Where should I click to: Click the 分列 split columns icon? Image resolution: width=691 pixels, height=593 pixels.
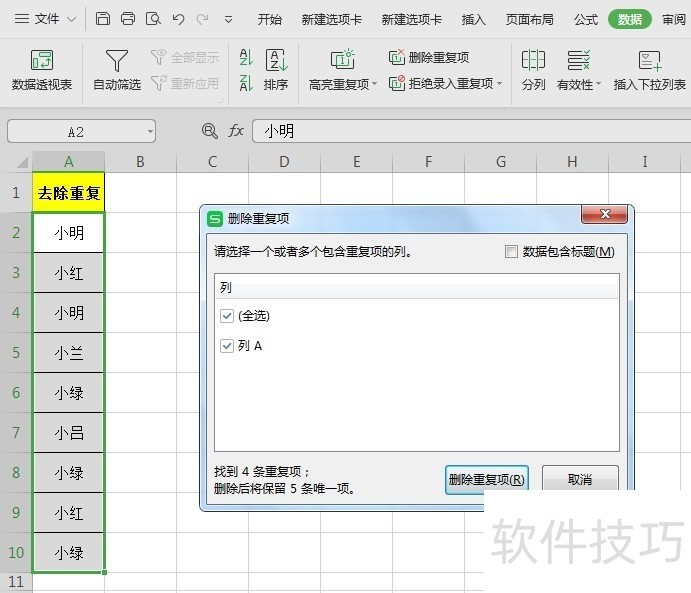coord(533,70)
